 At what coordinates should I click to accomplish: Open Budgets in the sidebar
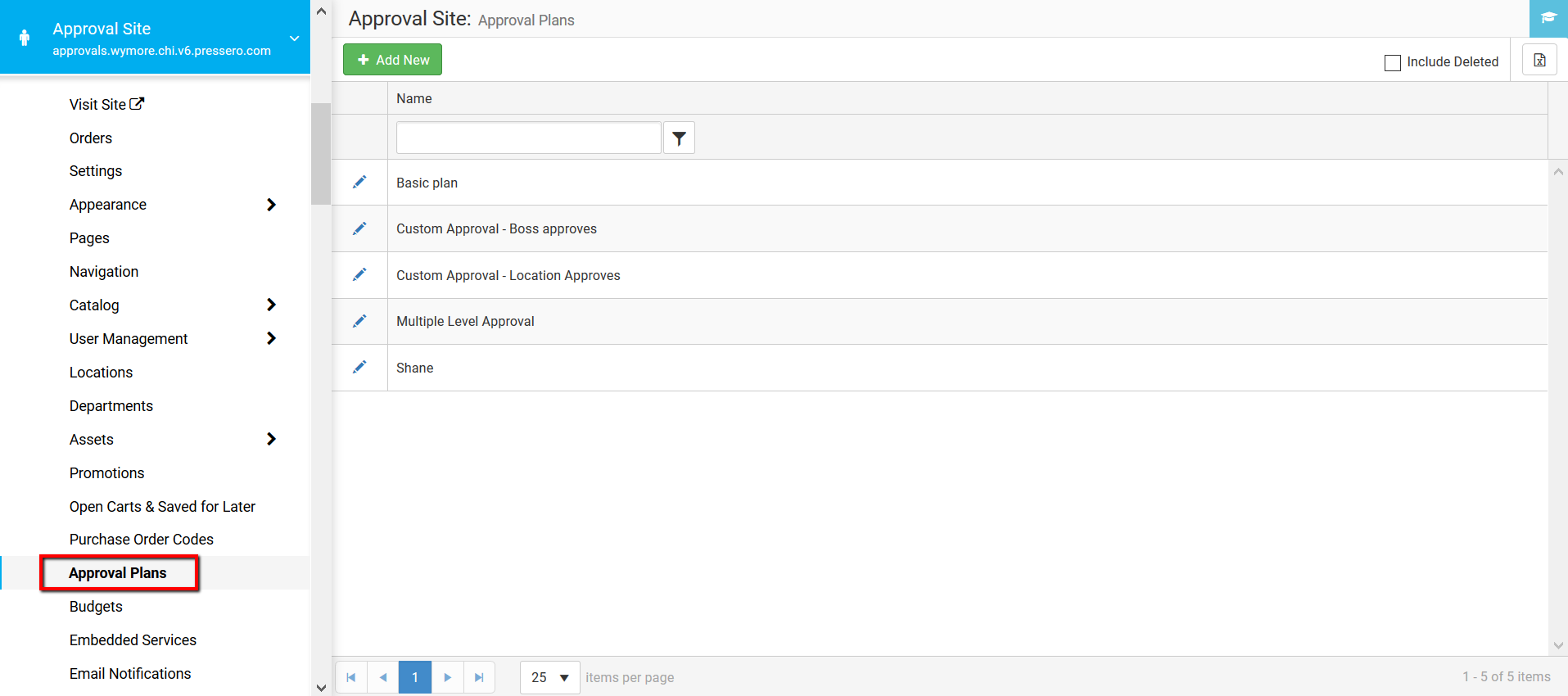pos(96,607)
